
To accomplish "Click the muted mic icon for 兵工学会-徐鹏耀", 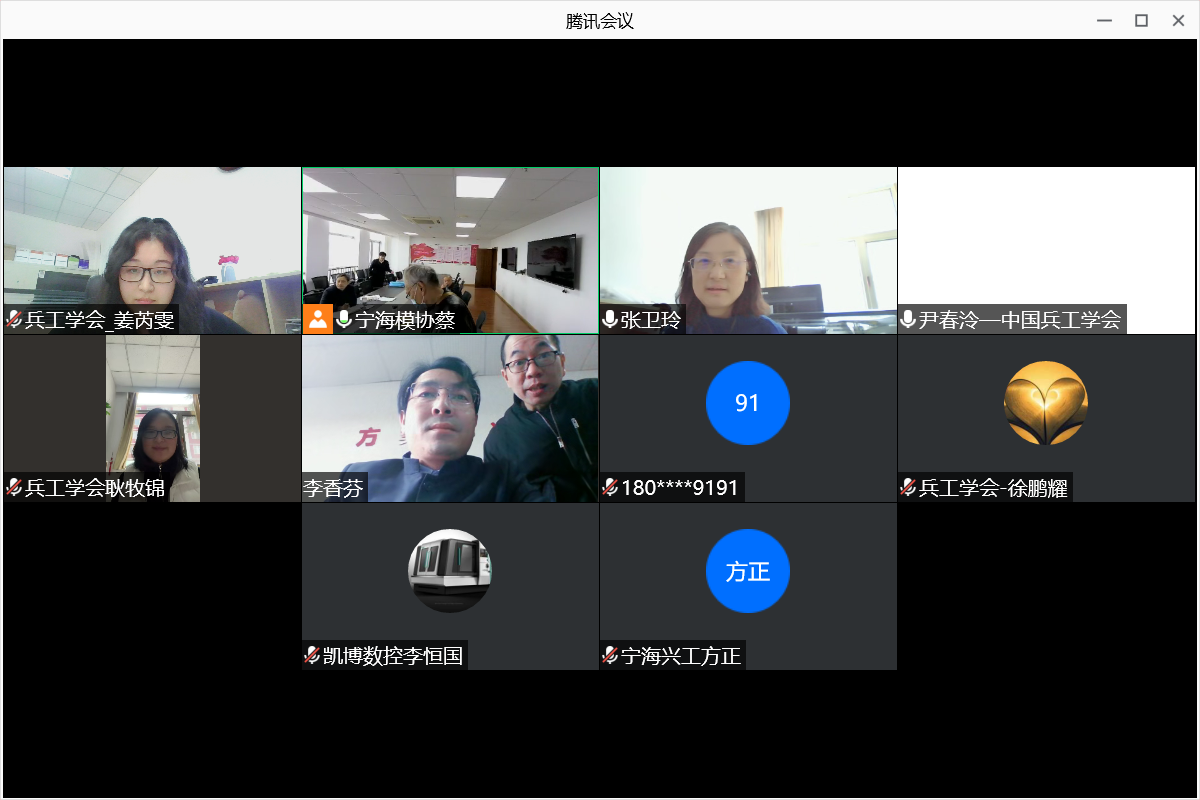I will click(908, 488).
